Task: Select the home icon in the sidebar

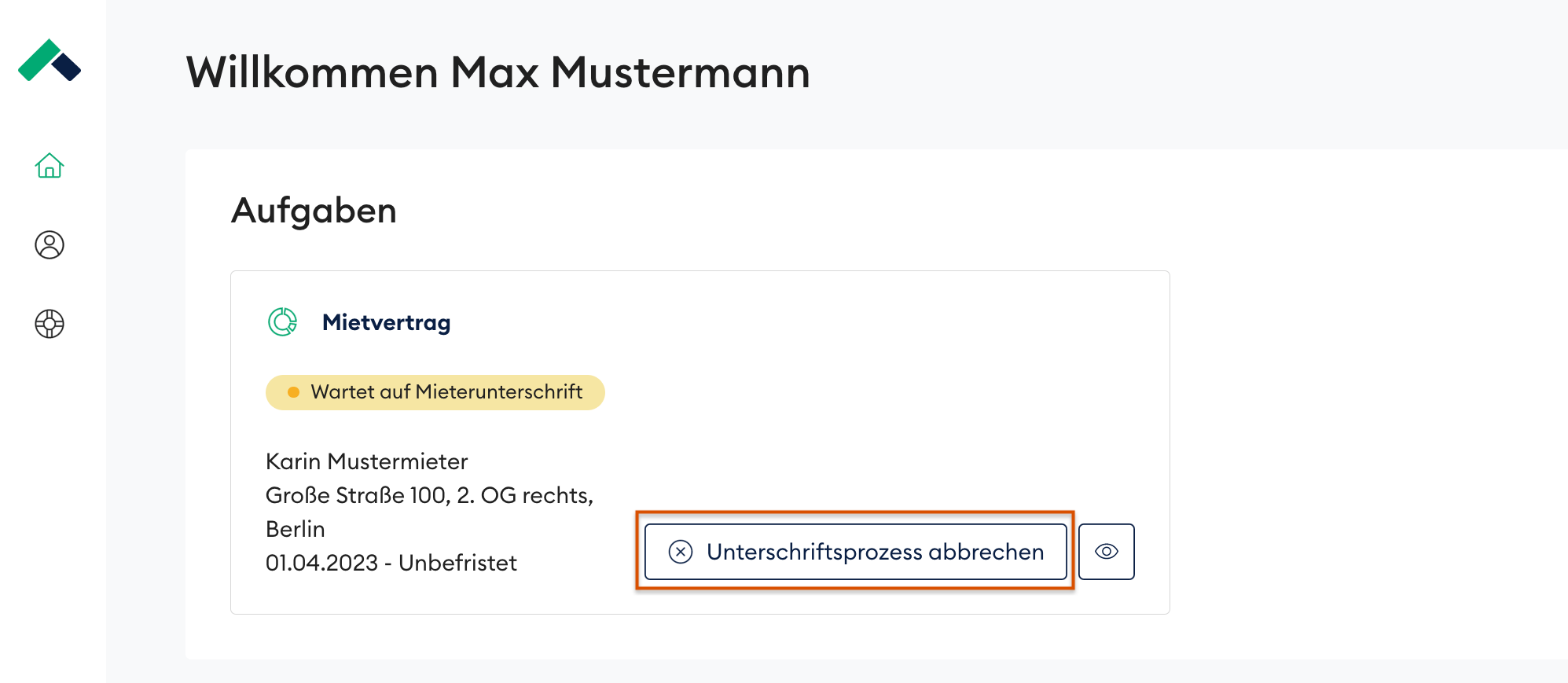Action: coord(49,167)
